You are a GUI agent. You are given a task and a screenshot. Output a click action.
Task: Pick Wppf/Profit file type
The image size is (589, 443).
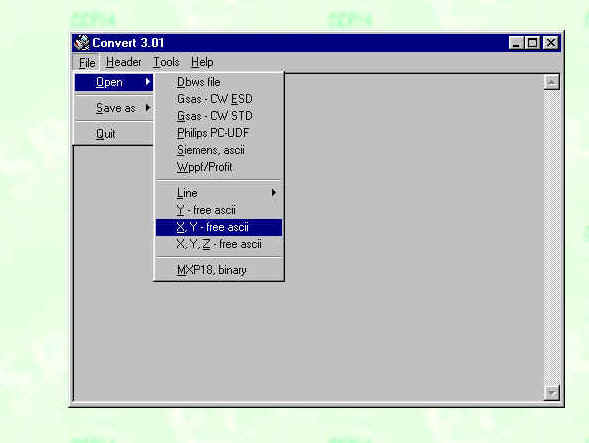(219, 167)
